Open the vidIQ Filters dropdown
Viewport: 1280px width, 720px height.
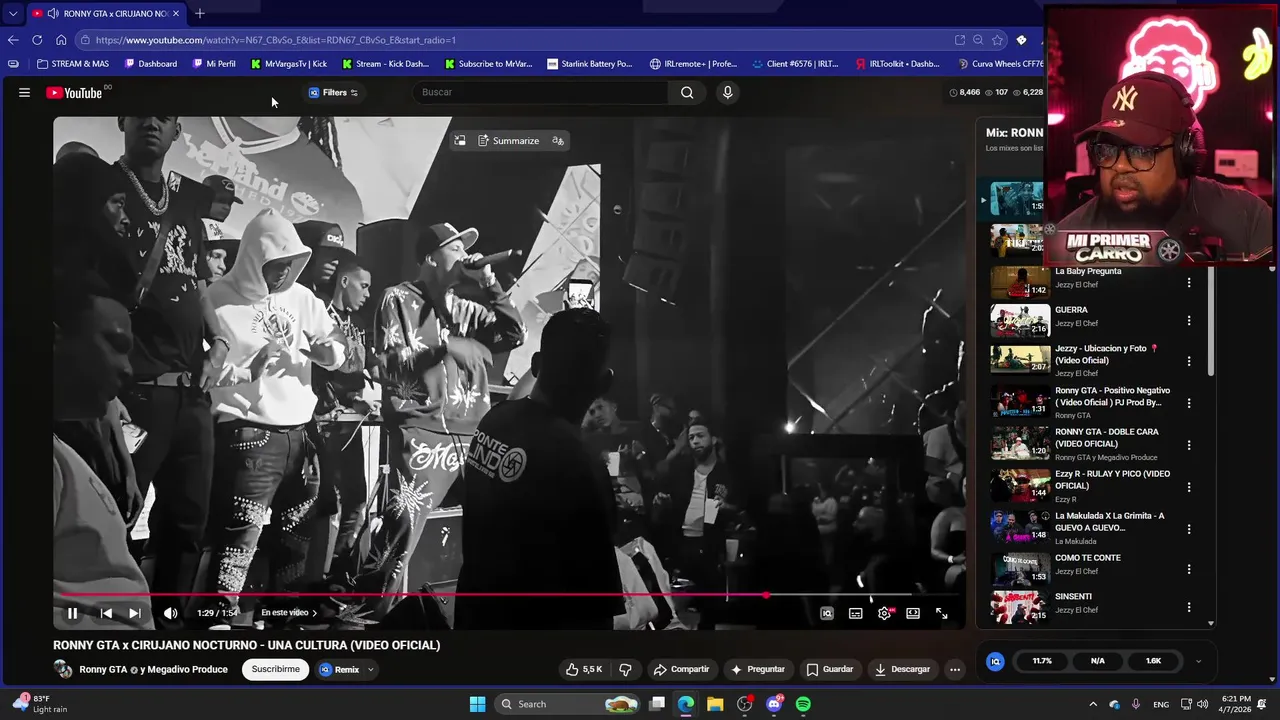334,92
